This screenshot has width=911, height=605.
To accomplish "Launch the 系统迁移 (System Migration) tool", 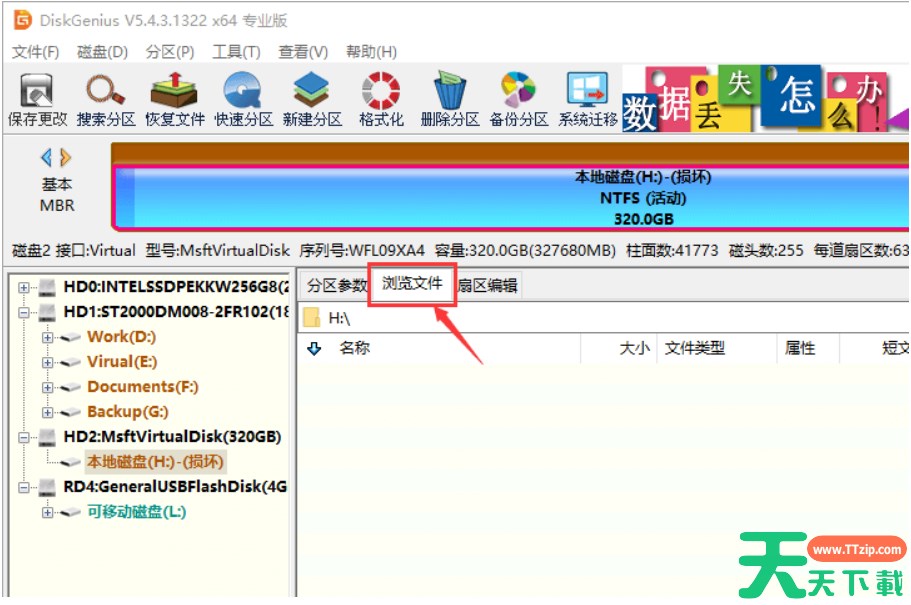I will point(587,93).
